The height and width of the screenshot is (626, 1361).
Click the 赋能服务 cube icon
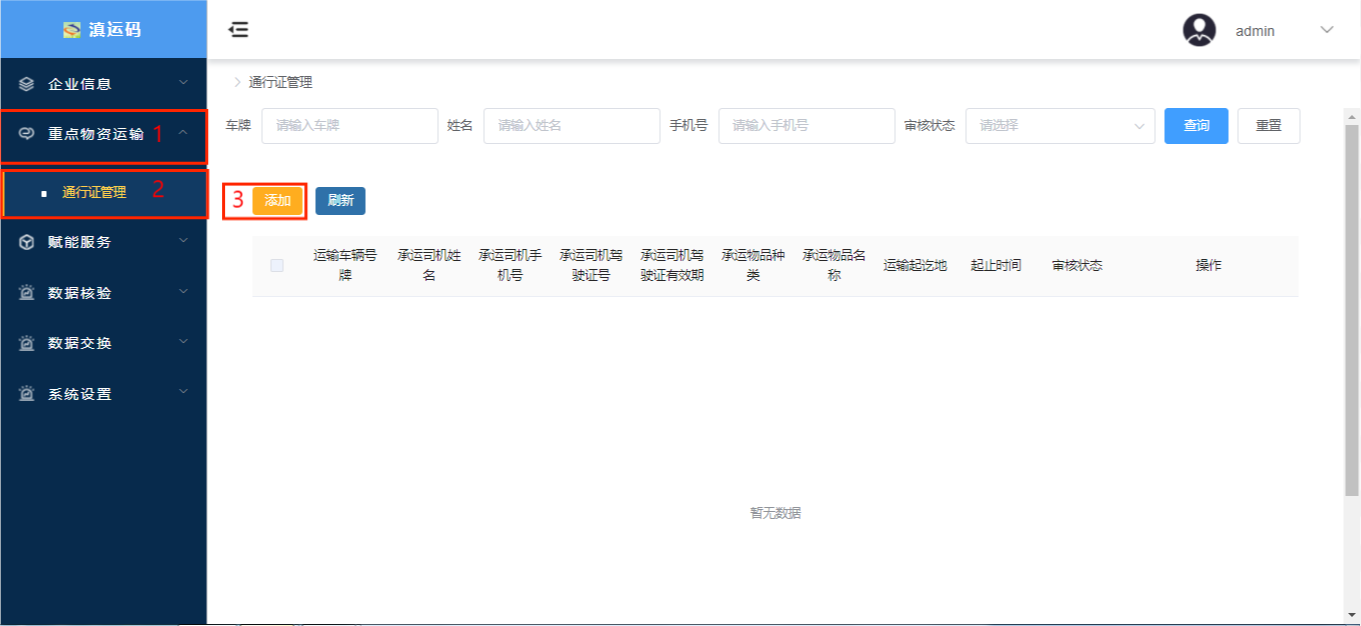(27, 242)
